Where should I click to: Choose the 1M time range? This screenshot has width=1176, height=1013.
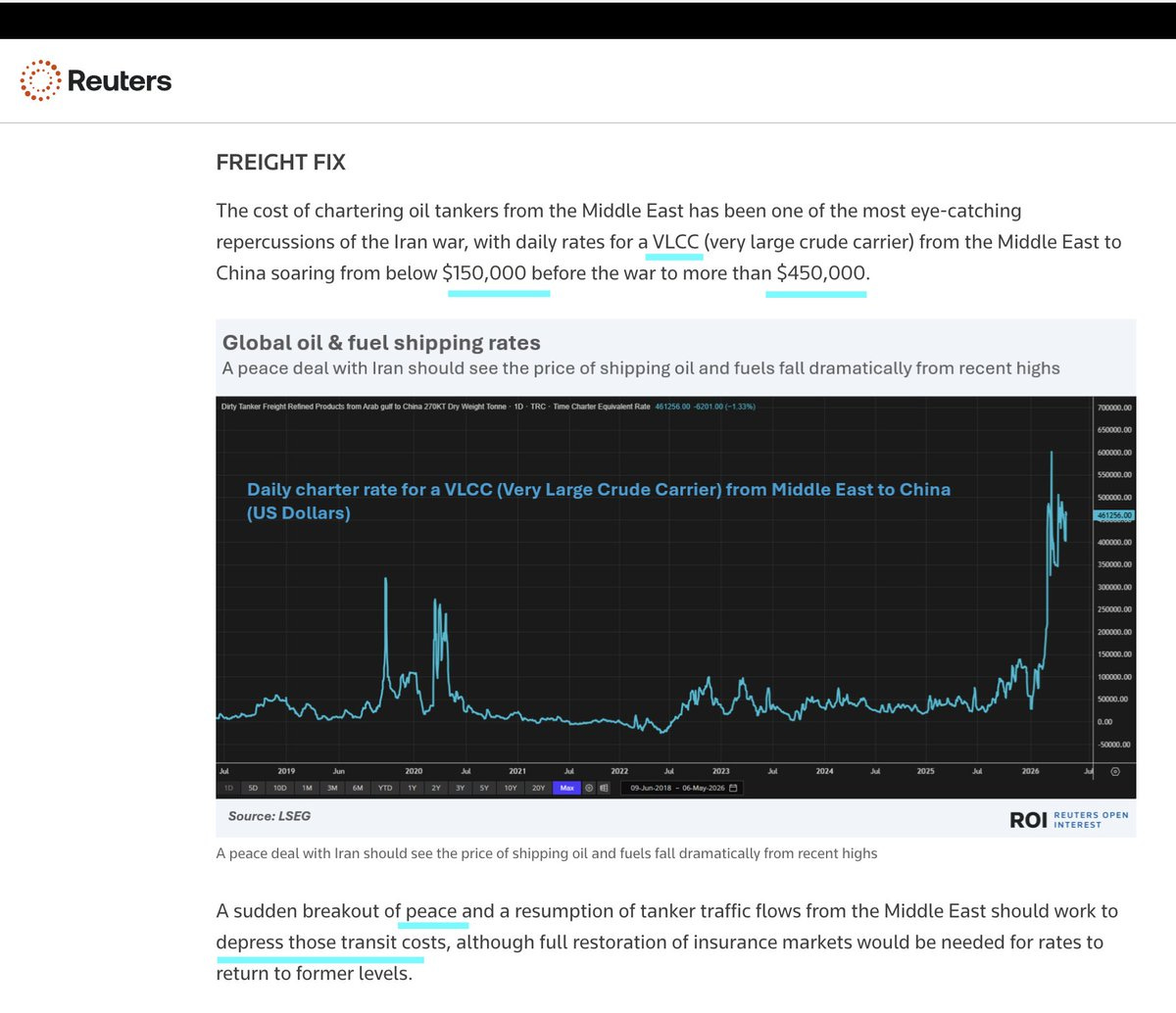[x=307, y=788]
